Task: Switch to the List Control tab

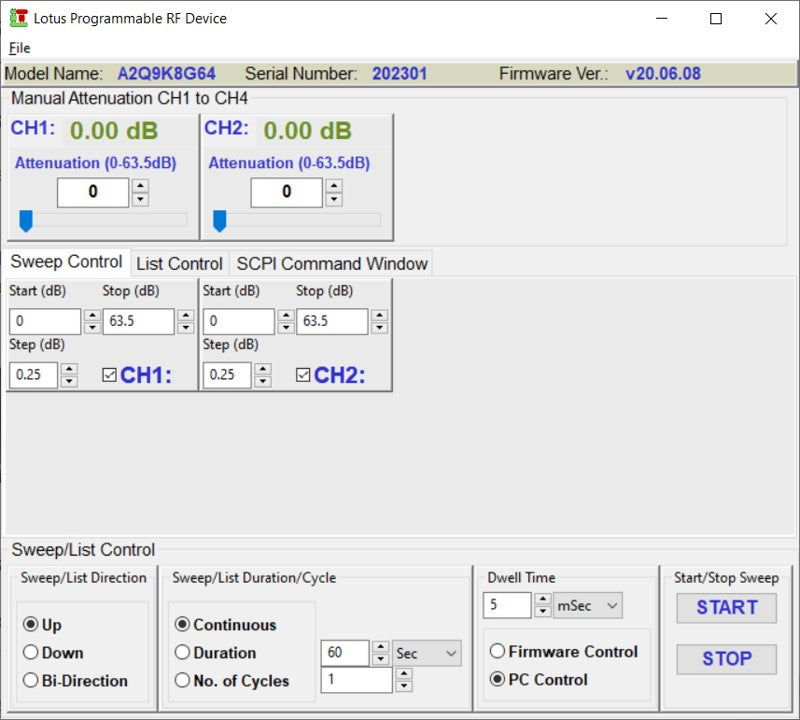Action: (x=179, y=264)
